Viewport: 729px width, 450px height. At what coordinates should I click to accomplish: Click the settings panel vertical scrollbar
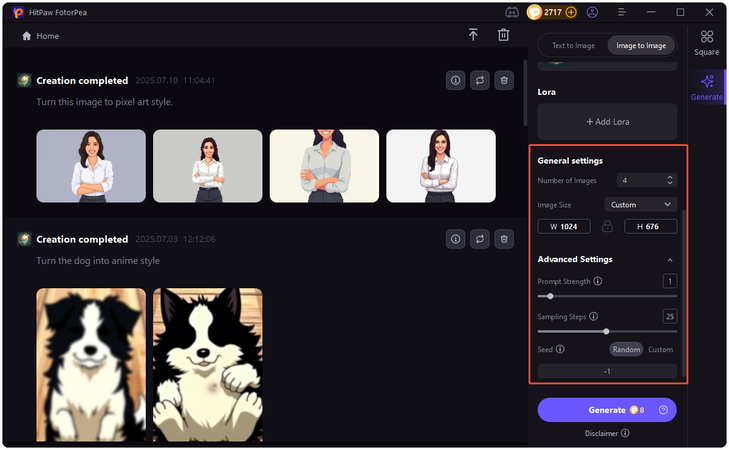click(x=683, y=293)
